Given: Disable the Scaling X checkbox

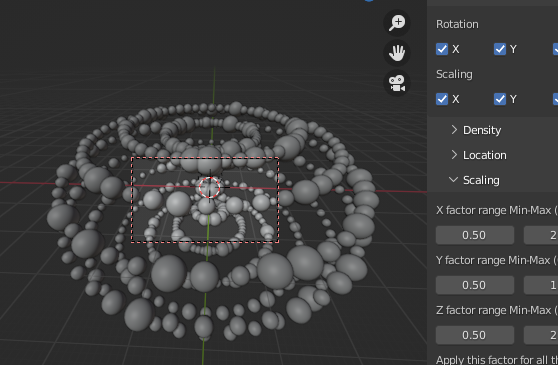Looking at the screenshot, I should click(x=442, y=99).
